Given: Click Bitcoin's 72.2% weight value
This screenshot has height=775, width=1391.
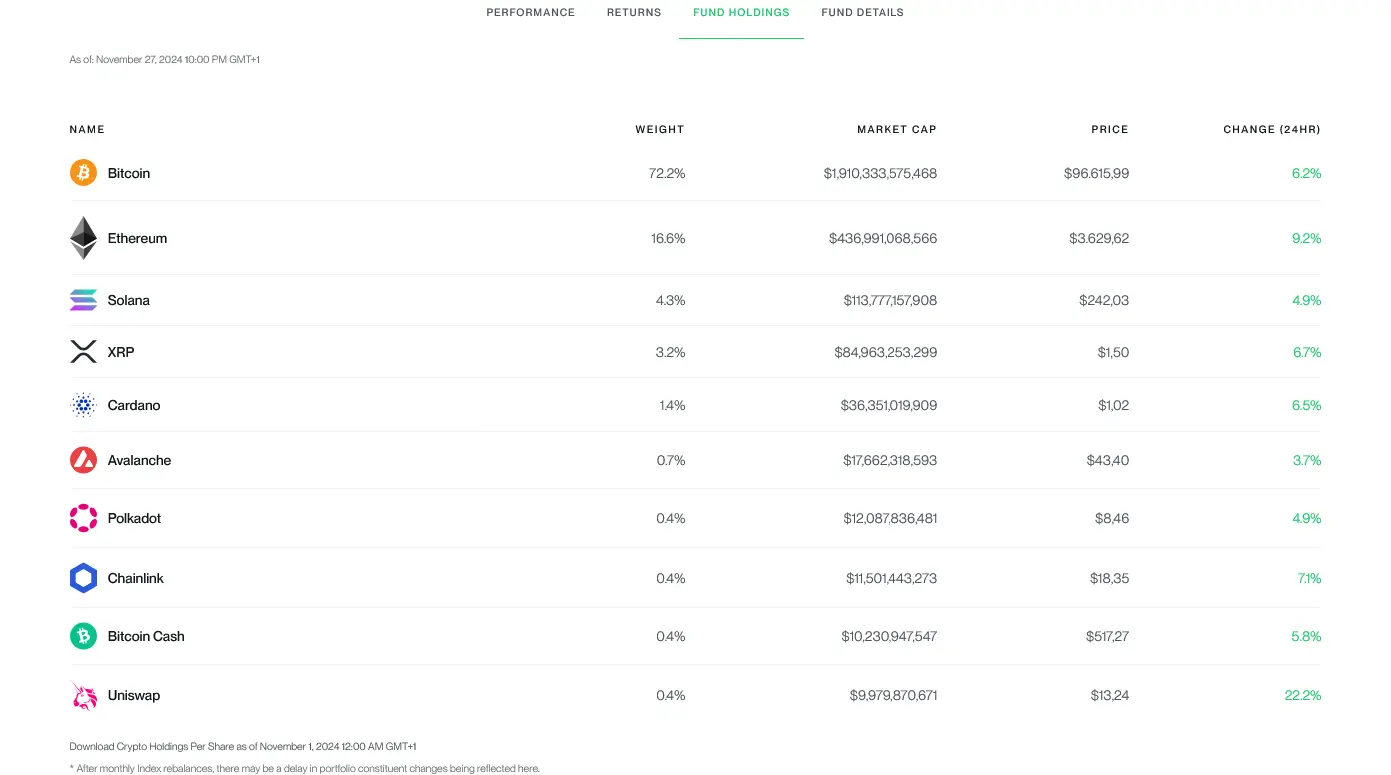Looking at the screenshot, I should [667, 173].
